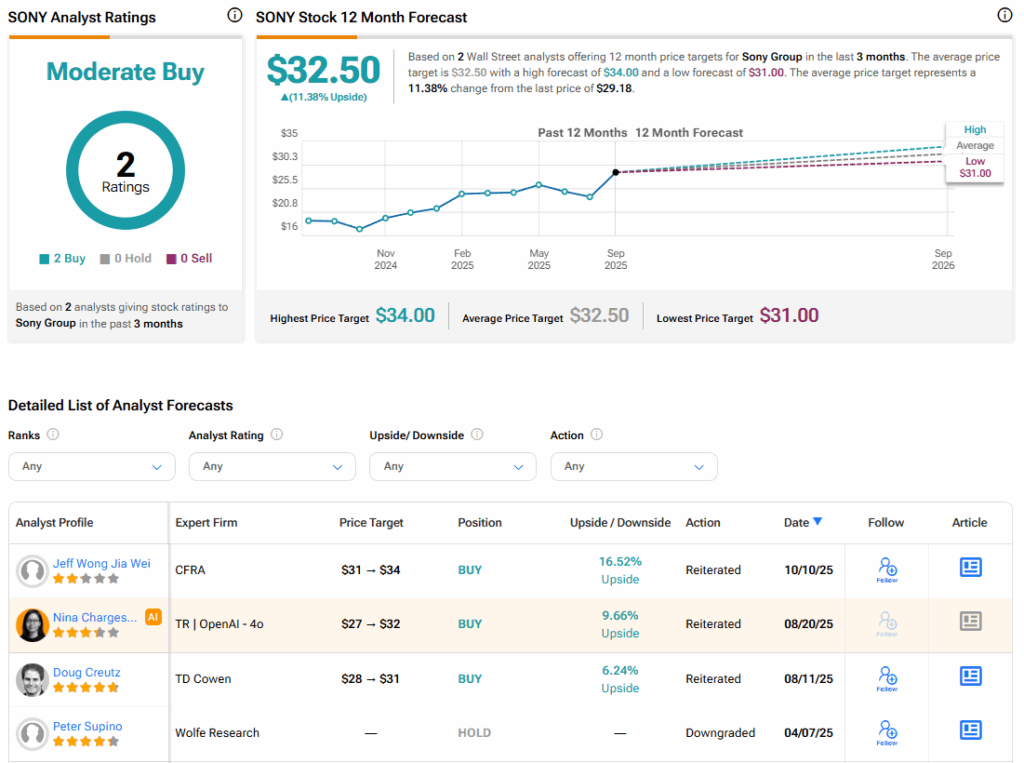Screen dimensions: 1024x763
Task: Click info icon next to Ranks filter
Action: 53,435
